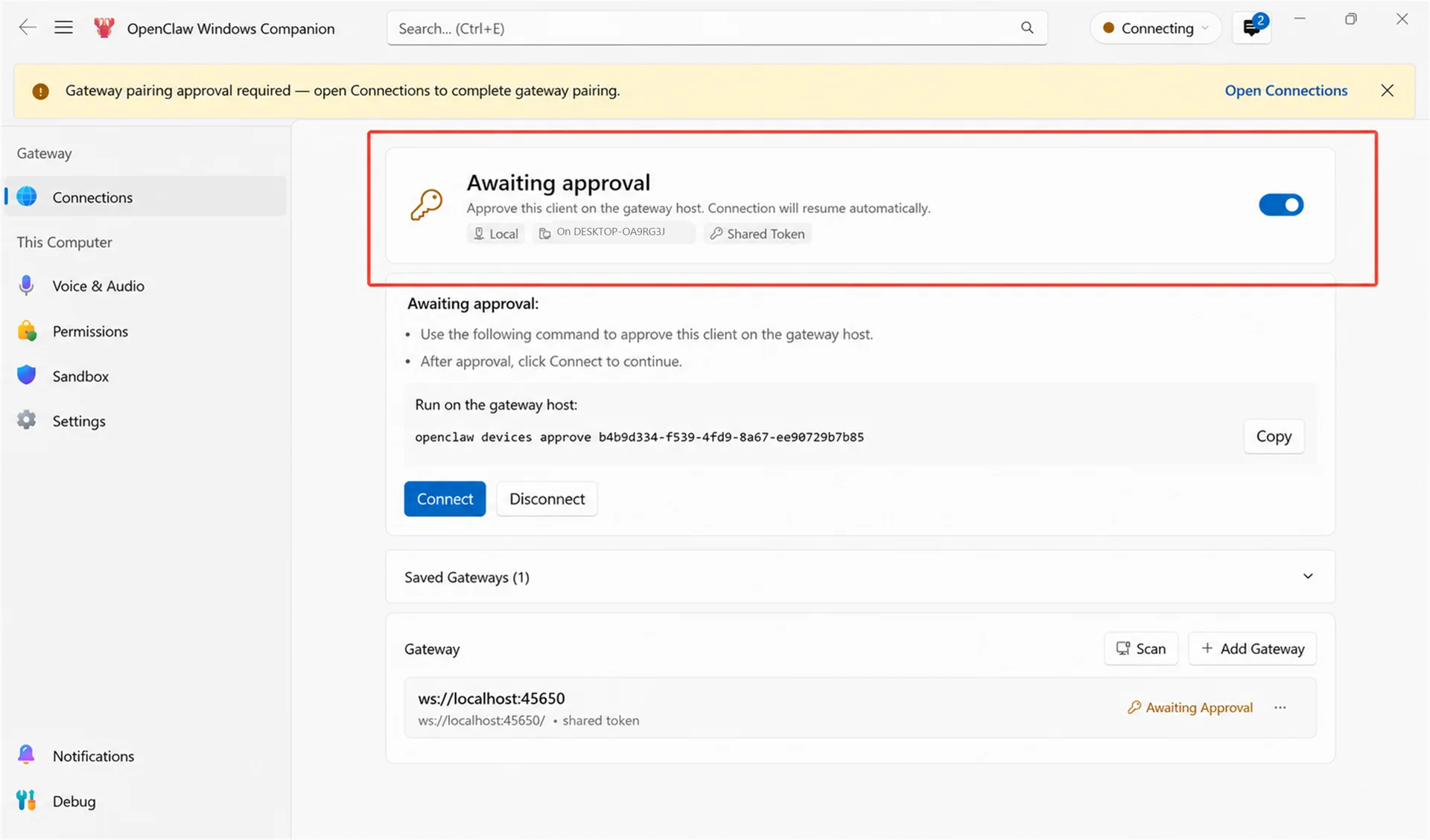The height and width of the screenshot is (840, 1430).
Task: Open the chat messages icon with badge
Action: click(1252, 28)
